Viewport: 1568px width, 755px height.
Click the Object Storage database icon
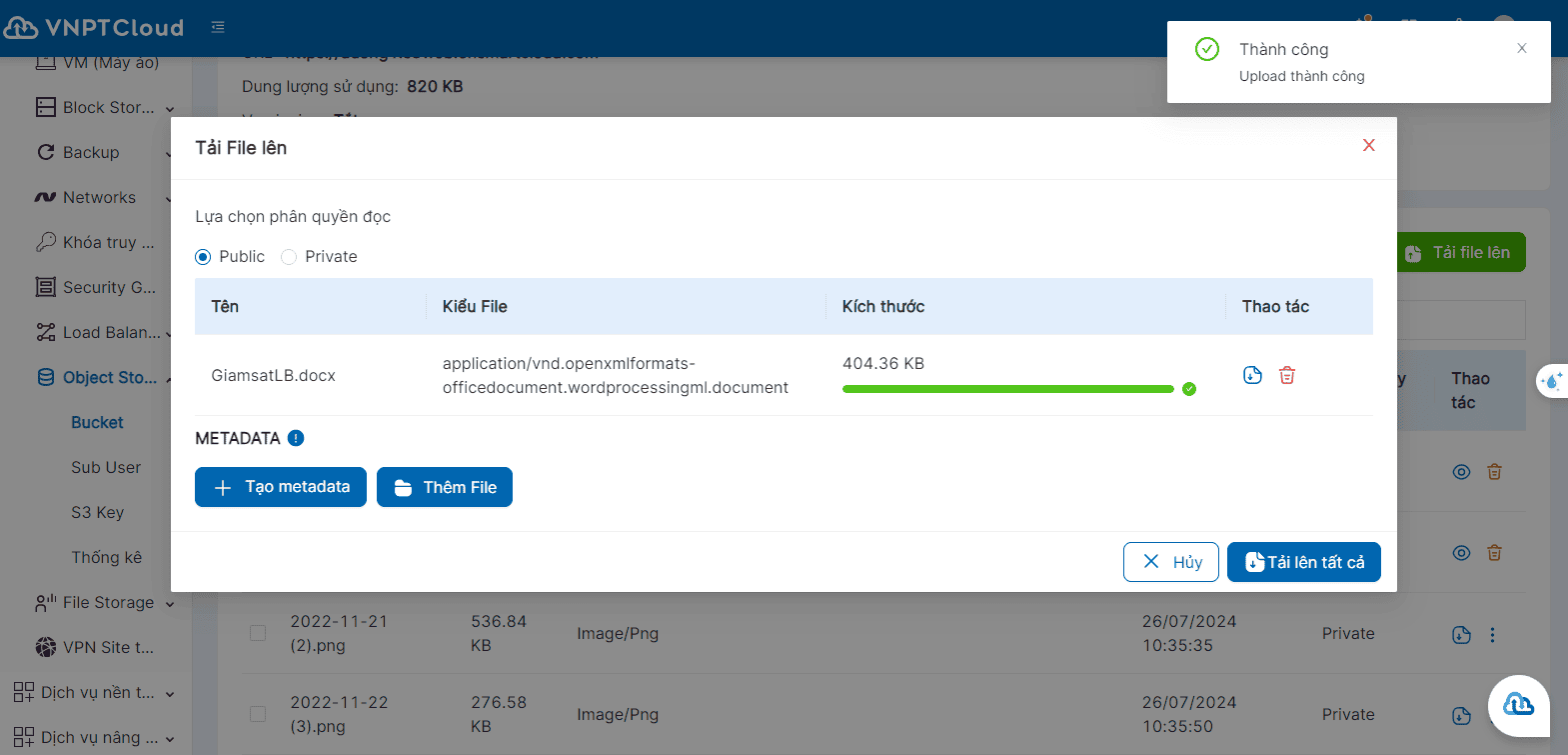tap(46, 377)
